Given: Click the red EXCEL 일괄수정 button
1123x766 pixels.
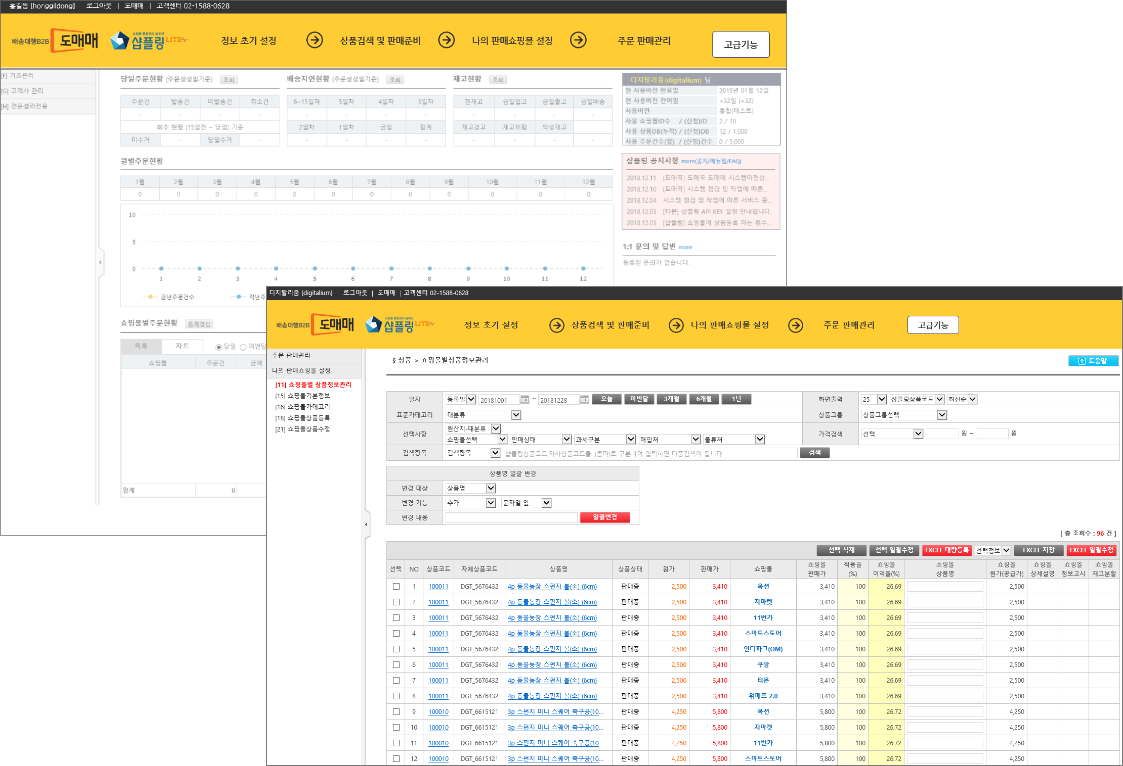Looking at the screenshot, I should (x=1091, y=551).
